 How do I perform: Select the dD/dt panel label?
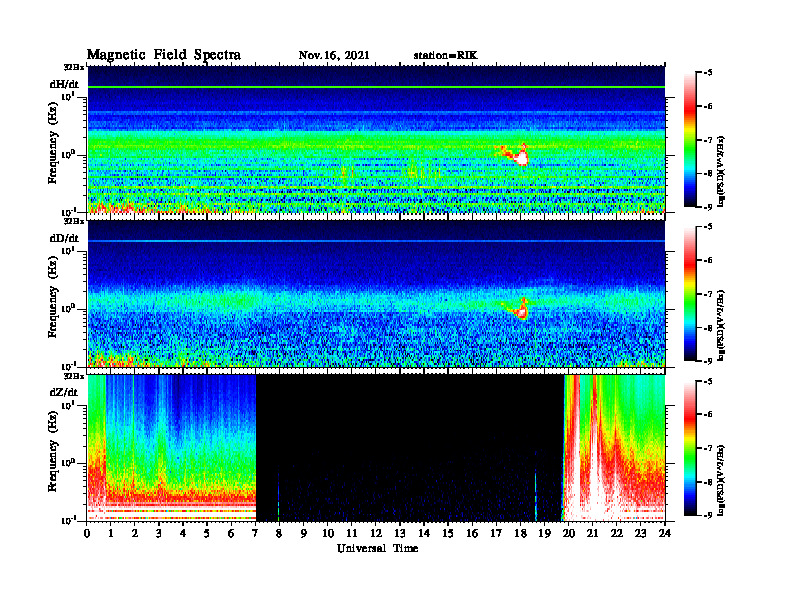click(x=64, y=238)
